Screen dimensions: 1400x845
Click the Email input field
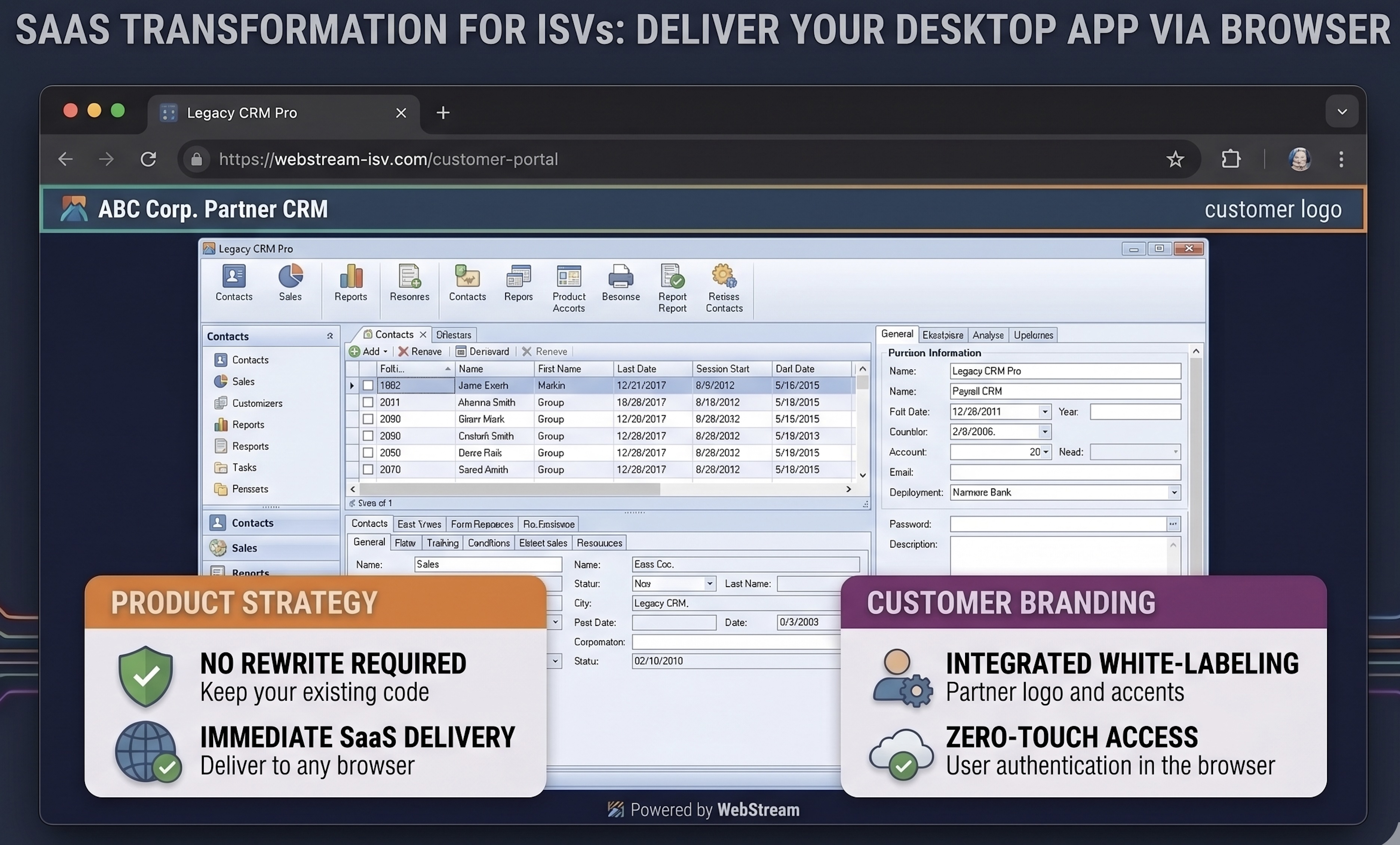(x=1065, y=472)
